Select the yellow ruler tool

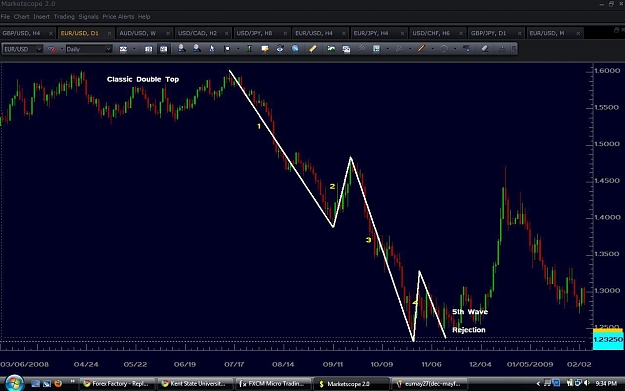(x=312, y=49)
